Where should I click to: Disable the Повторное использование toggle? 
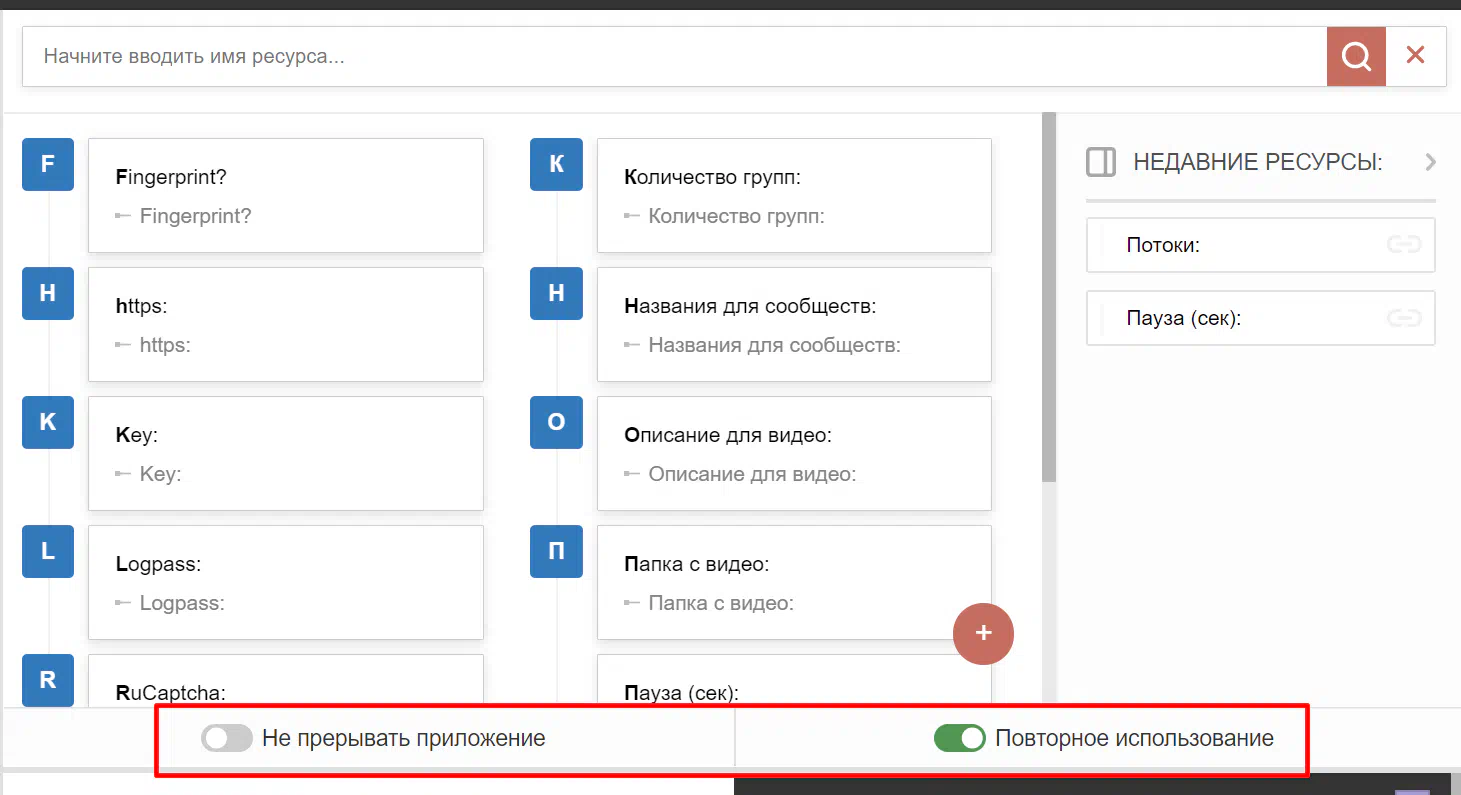959,739
